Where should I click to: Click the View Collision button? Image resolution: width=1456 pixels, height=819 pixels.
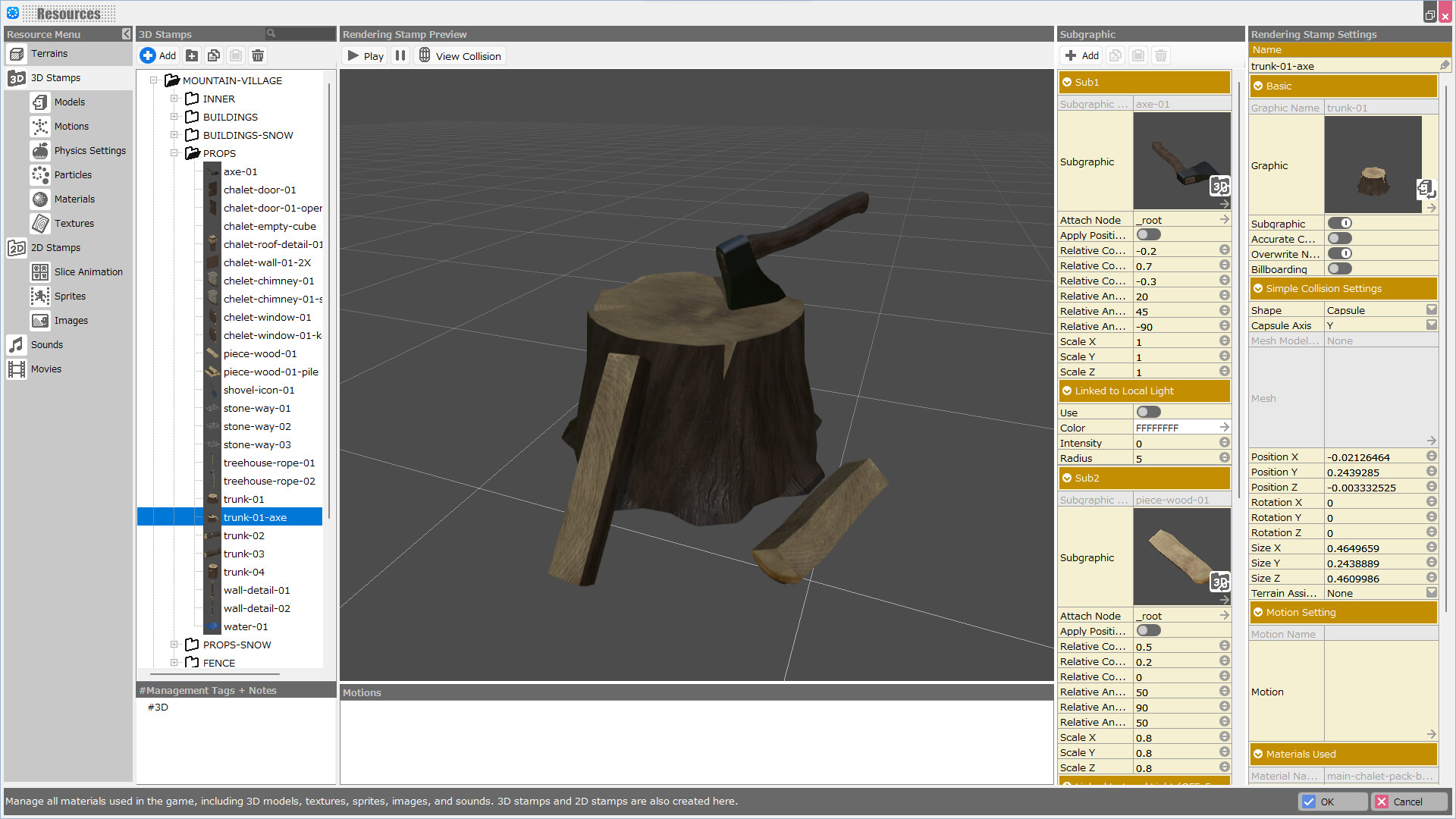460,55
